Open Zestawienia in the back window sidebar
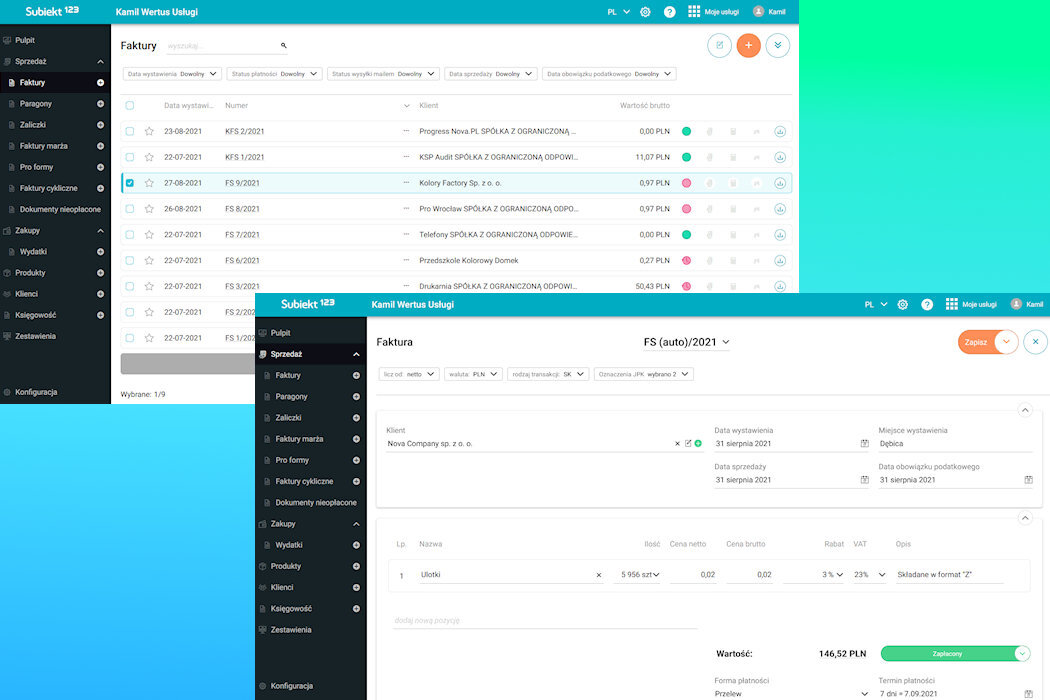Viewport: 1050px width, 700px height. [35, 336]
